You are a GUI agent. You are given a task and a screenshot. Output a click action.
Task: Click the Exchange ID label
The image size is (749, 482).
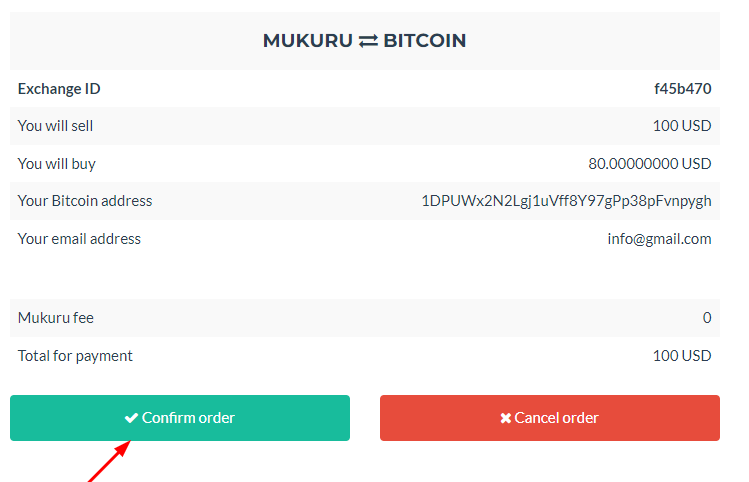(x=59, y=88)
